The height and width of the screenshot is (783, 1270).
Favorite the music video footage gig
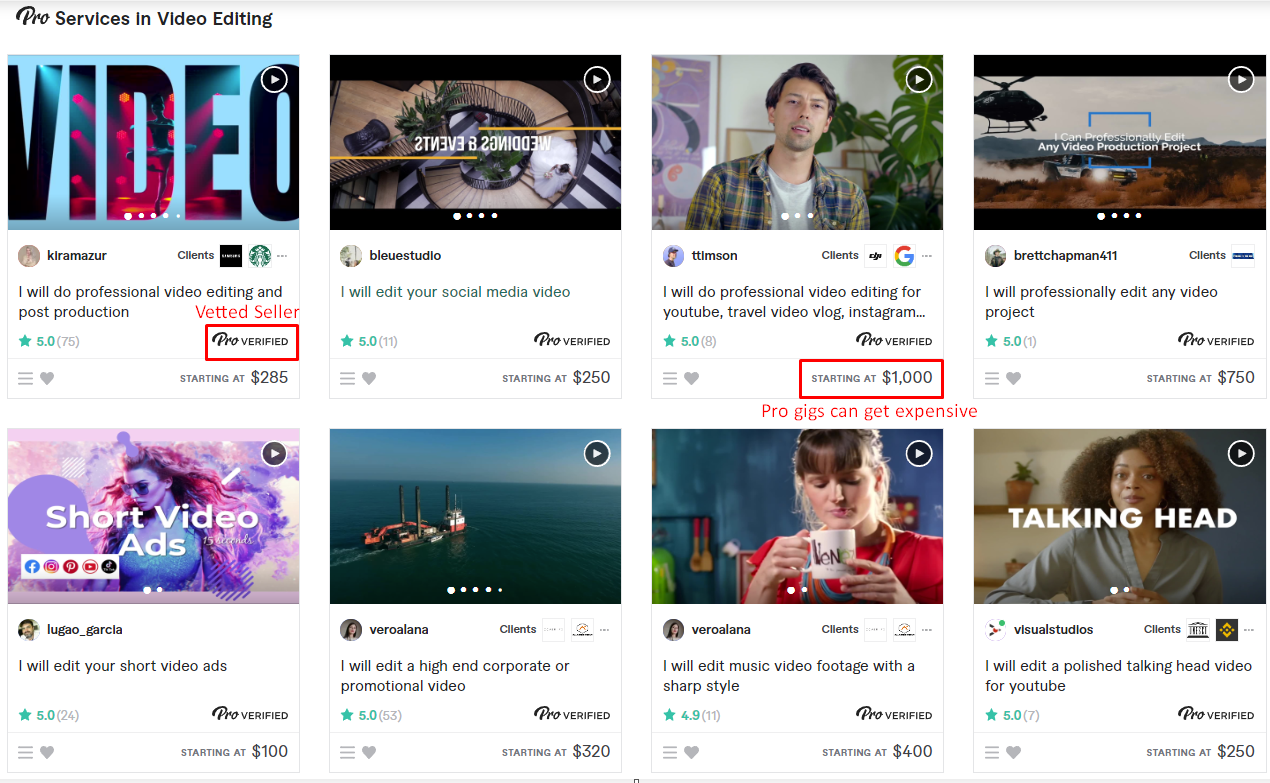tap(691, 752)
